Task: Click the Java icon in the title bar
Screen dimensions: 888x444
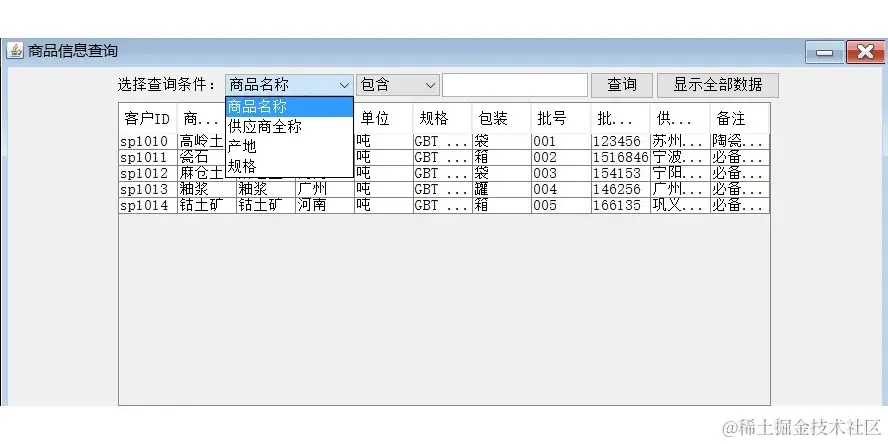Action: point(14,50)
